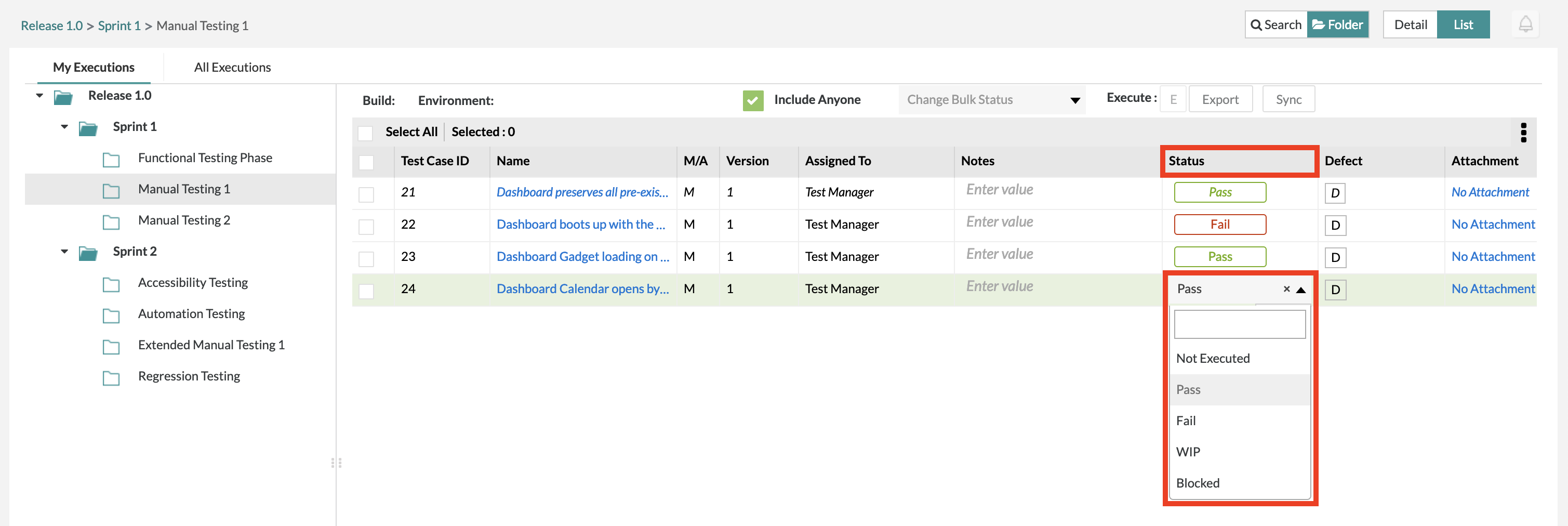Choose WIP from the status list

click(x=1239, y=452)
